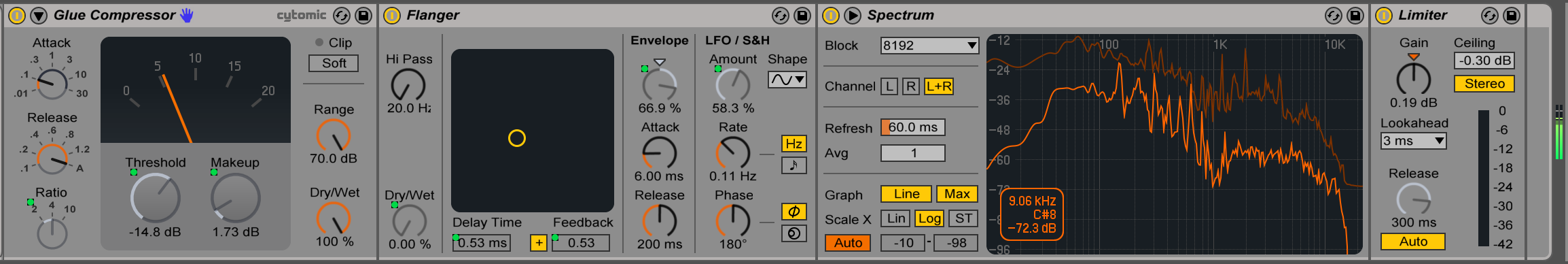Save the Flanger preset via disk icon
The width and height of the screenshot is (1568, 264).
(x=802, y=15)
